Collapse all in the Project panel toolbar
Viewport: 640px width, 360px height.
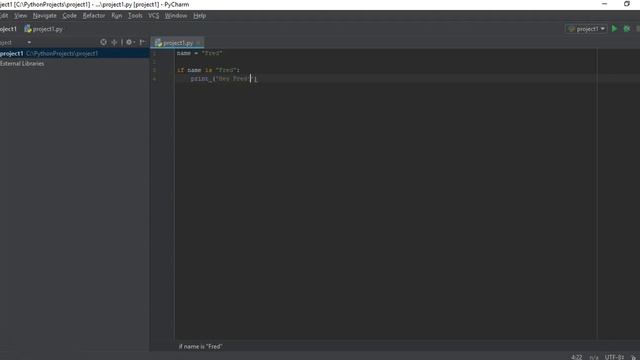point(114,42)
